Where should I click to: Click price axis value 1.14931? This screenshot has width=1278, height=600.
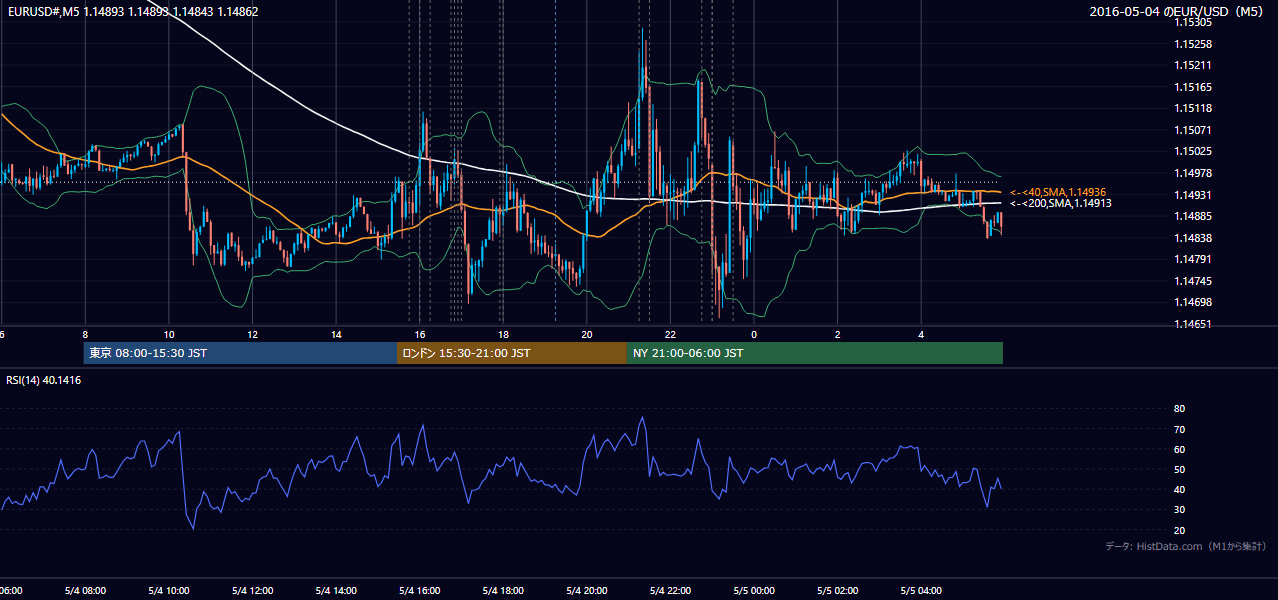1192,194
